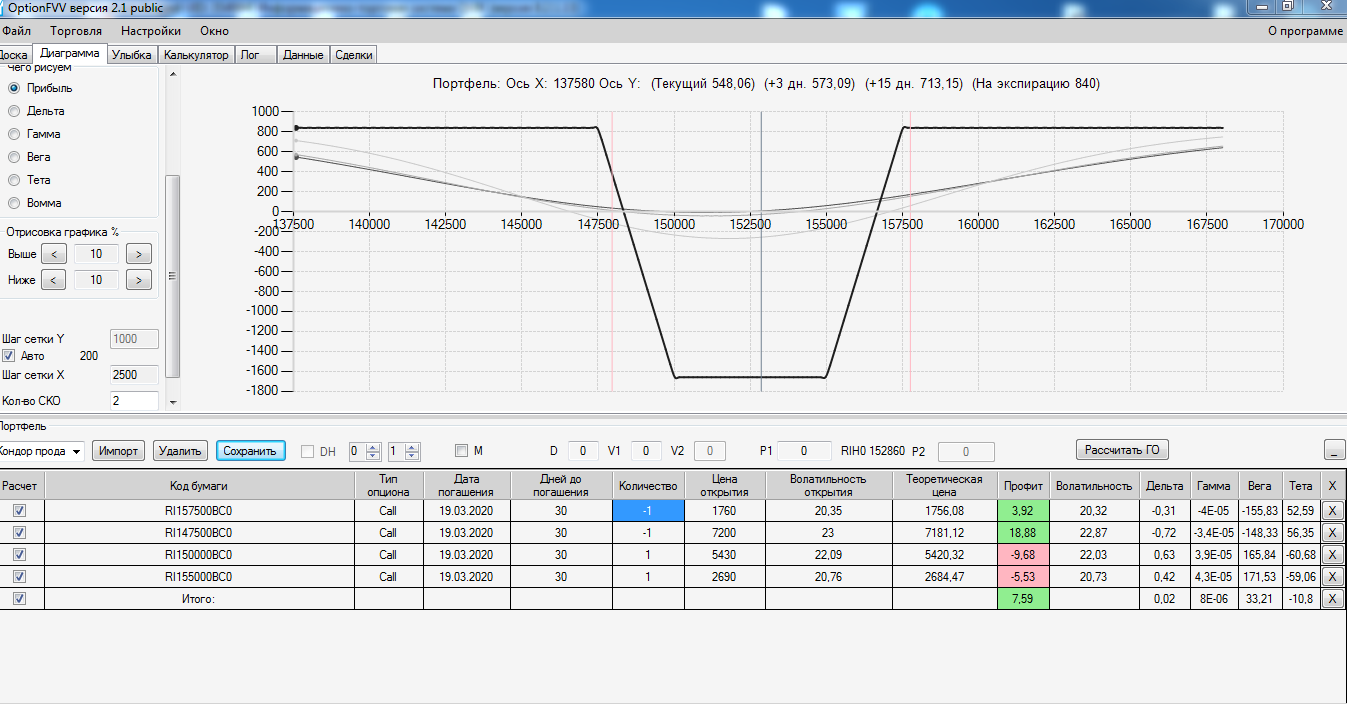The image size is (1347, 704).
Task: Open the Окно menu
Action: (214, 31)
